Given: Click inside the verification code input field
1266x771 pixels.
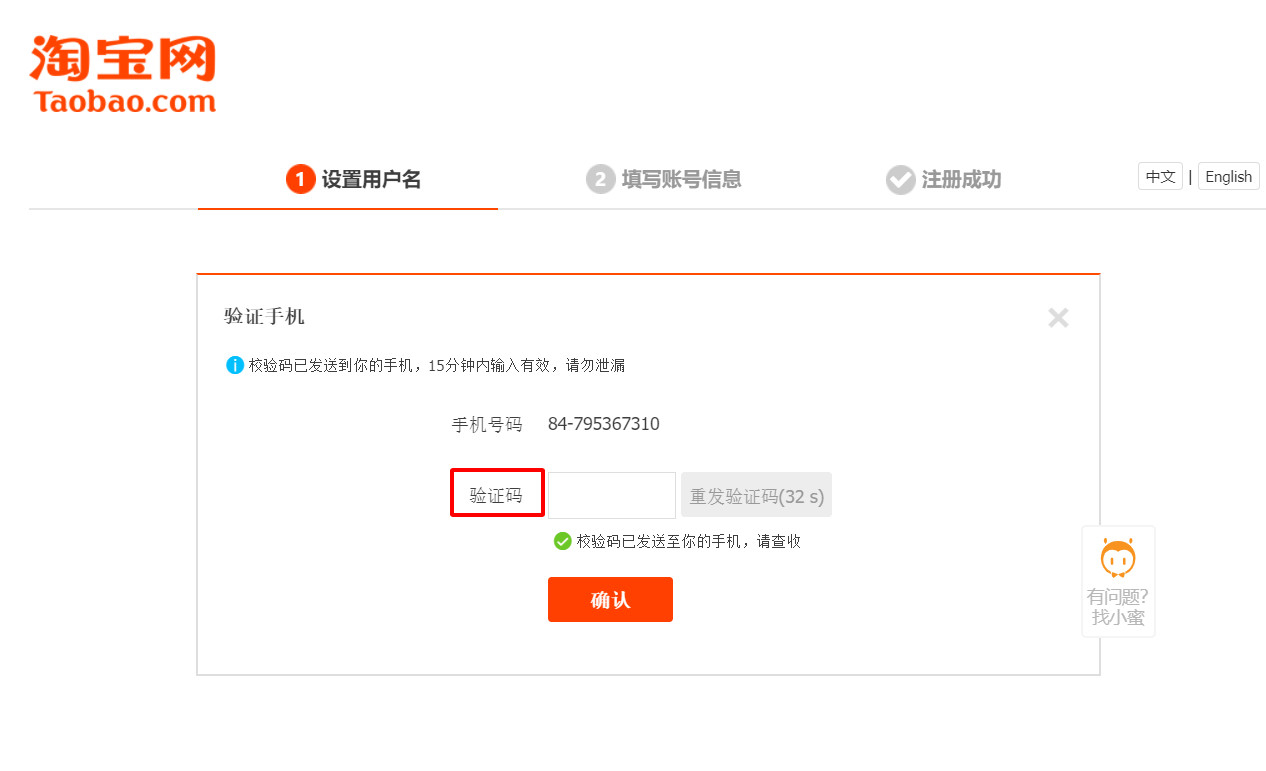Looking at the screenshot, I should point(611,494).
